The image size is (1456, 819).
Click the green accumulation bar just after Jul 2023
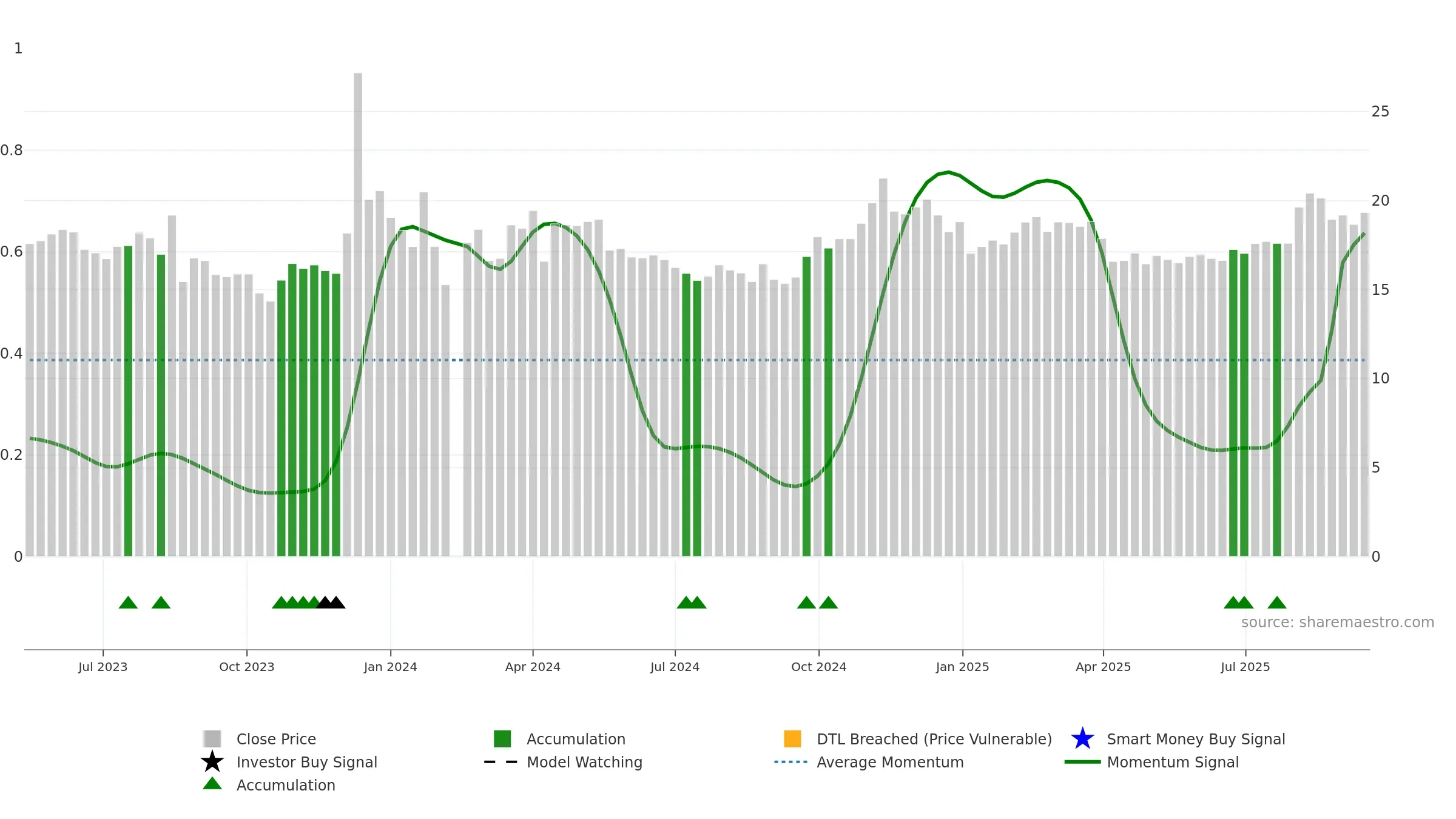point(128,401)
